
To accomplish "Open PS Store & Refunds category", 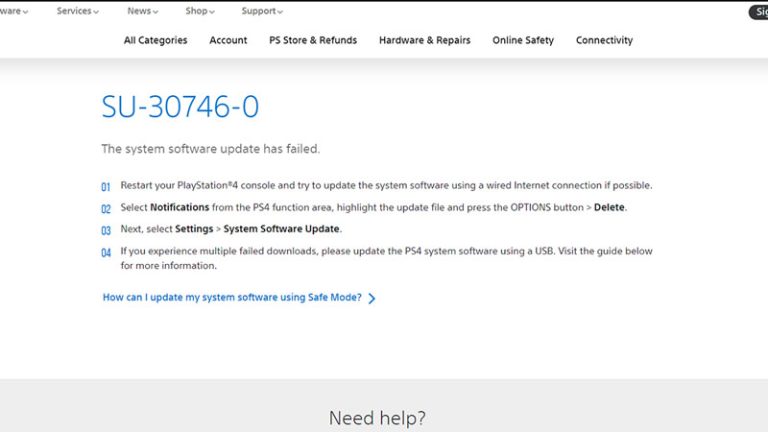I will [313, 40].
